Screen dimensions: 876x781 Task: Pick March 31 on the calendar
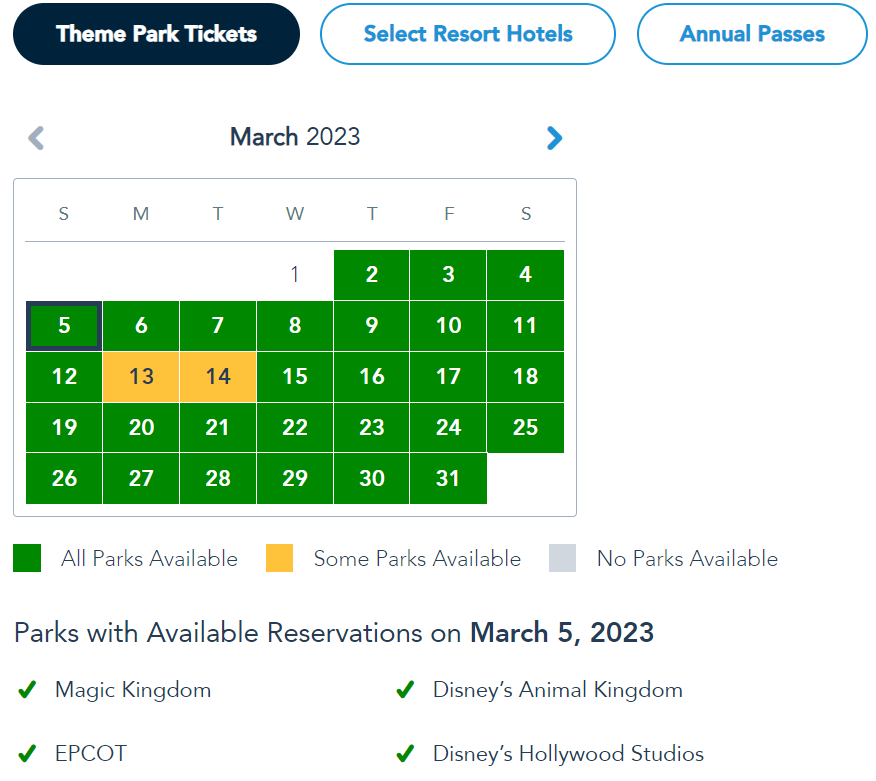448,479
